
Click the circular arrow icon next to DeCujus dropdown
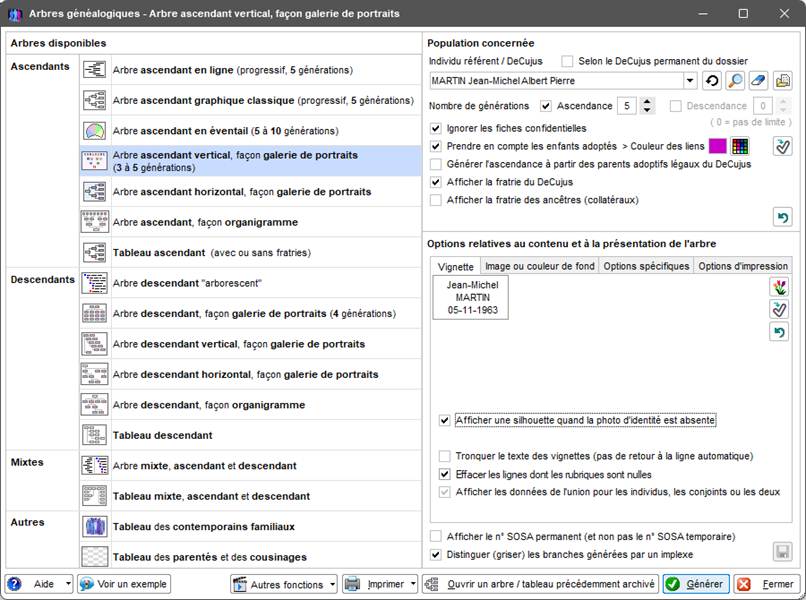[712, 81]
